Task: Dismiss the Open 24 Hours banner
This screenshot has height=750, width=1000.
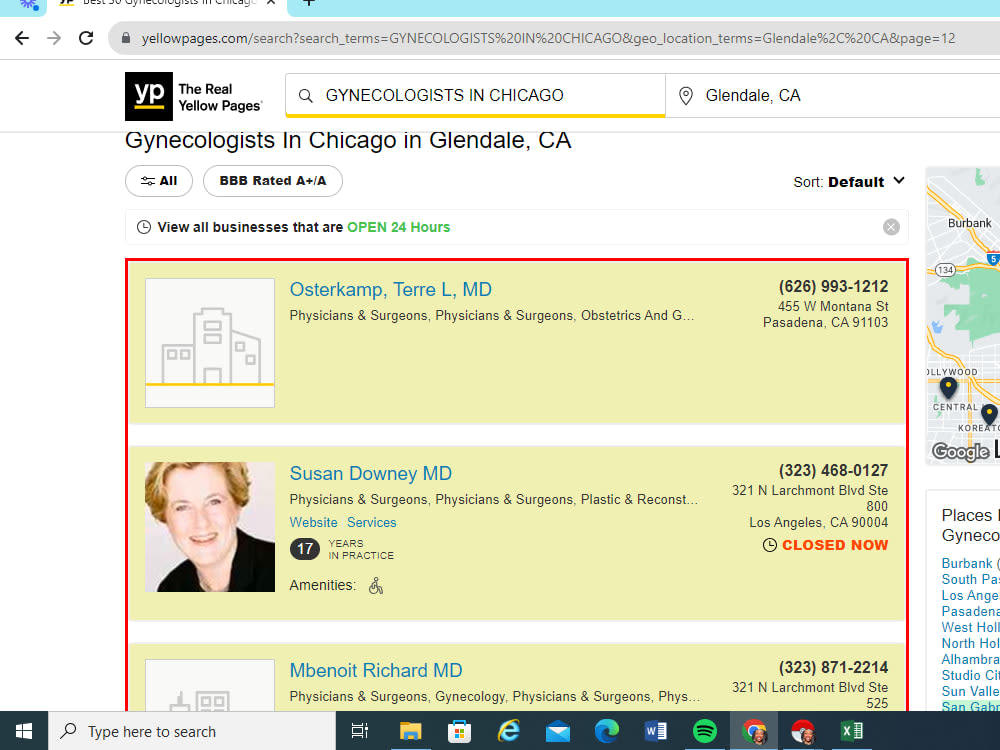Action: pos(891,227)
